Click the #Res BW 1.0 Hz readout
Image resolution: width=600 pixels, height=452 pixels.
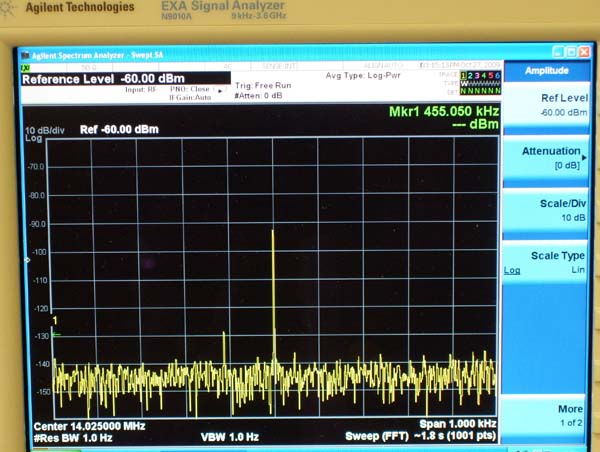[x=73, y=438]
